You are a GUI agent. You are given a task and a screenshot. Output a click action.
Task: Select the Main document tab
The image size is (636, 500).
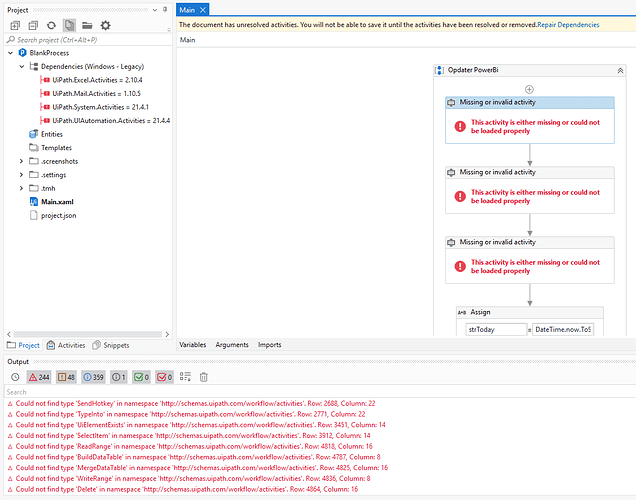point(187,10)
